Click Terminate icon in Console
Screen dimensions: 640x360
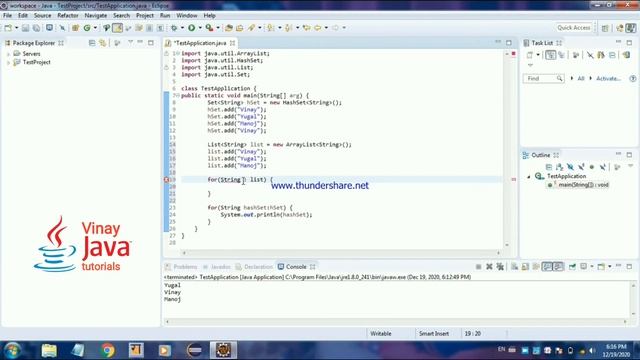coord(478,267)
